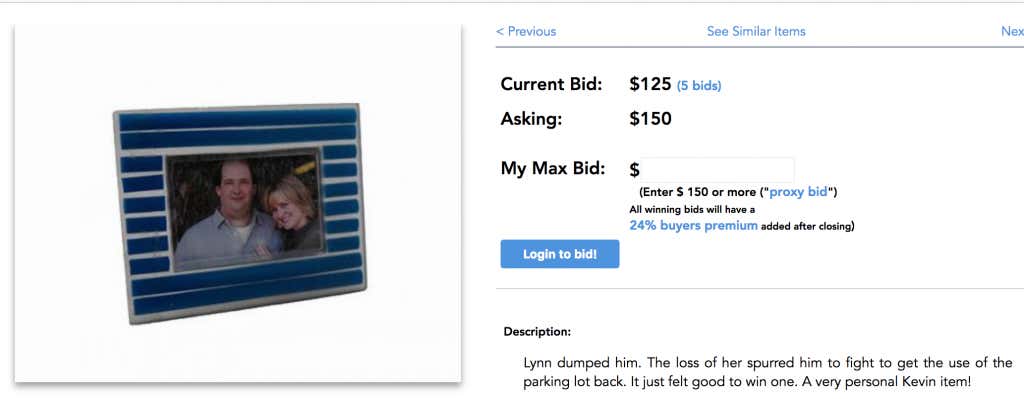Viewport: 1024px width, 399px height.
Task: Go to the Previous item link
Action: point(526,31)
